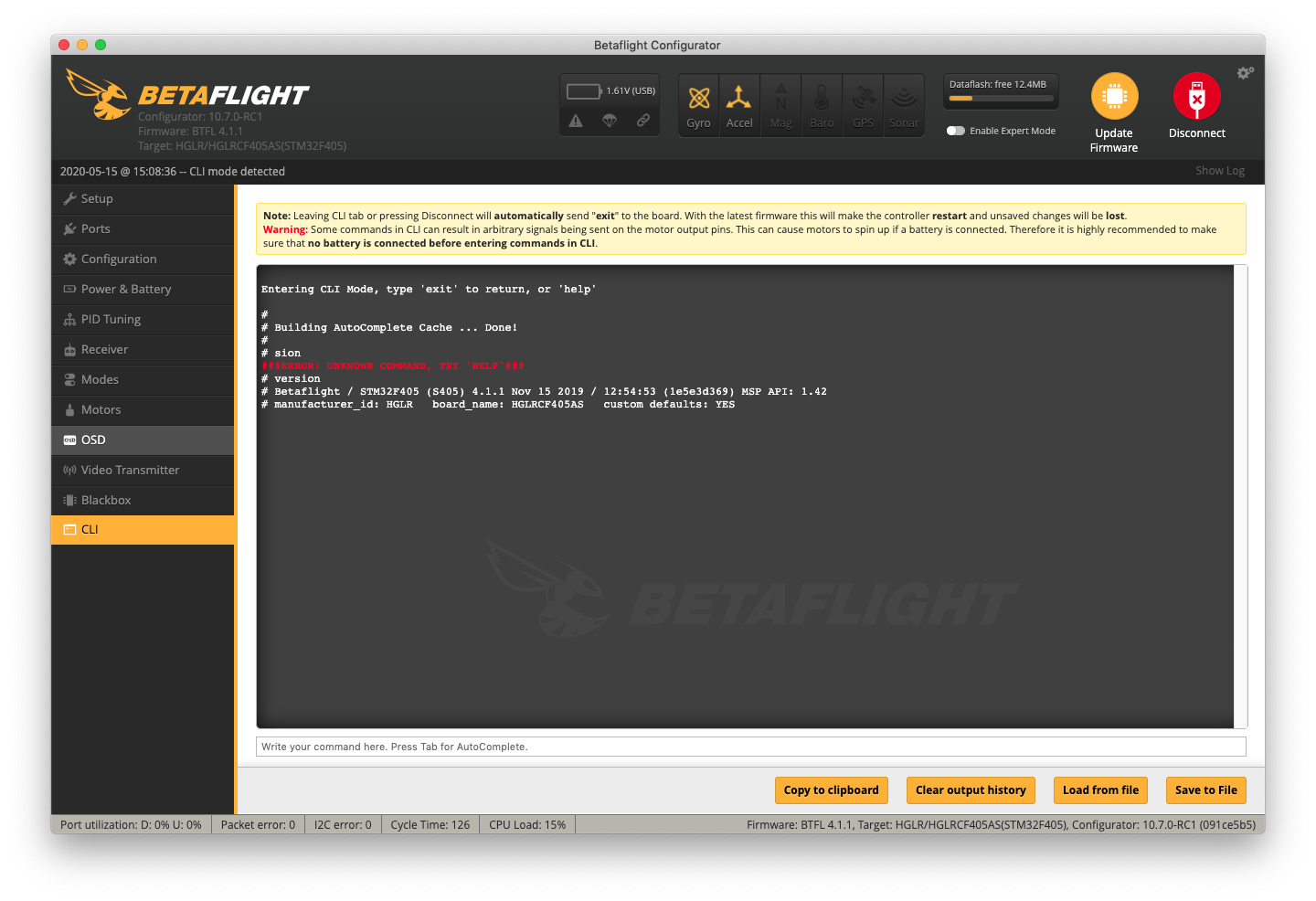This screenshot has height=901, width=1316.
Task: Click the GPS sensor icon
Action: [x=864, y=106]
